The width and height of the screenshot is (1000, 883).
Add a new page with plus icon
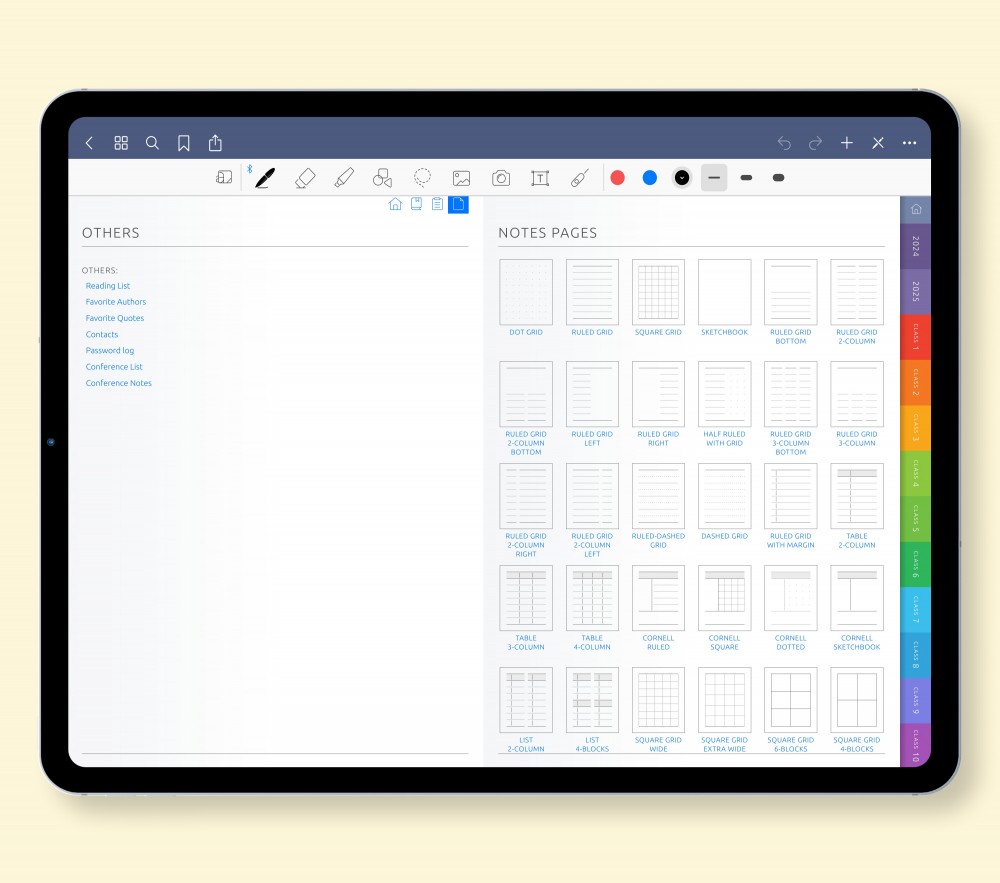tap(846, 143)
